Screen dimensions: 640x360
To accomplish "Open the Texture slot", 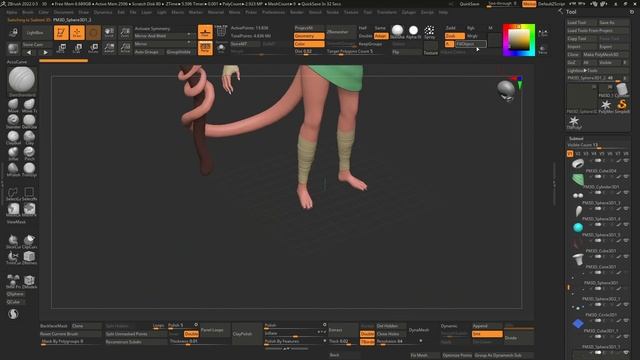I will pyautogui.click(x=430, y=48).
